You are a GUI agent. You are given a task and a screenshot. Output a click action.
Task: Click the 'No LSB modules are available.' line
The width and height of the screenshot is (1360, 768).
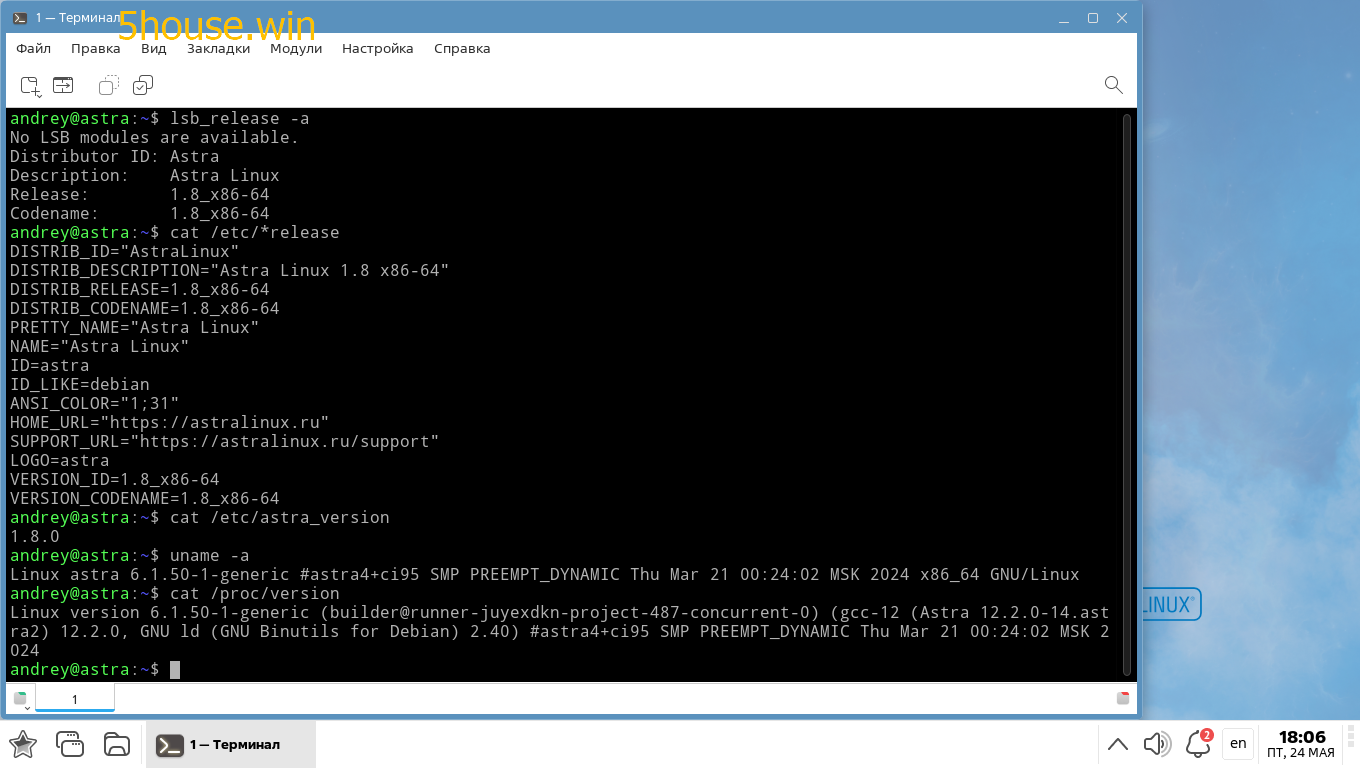tap(155, 137)
